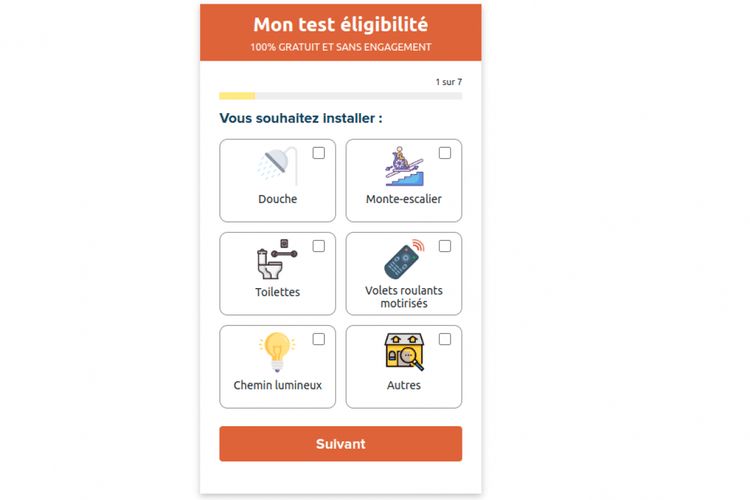Click the Mon test éligibilité header
Screen dimensions: 750x500
click(x=340, y=25)
